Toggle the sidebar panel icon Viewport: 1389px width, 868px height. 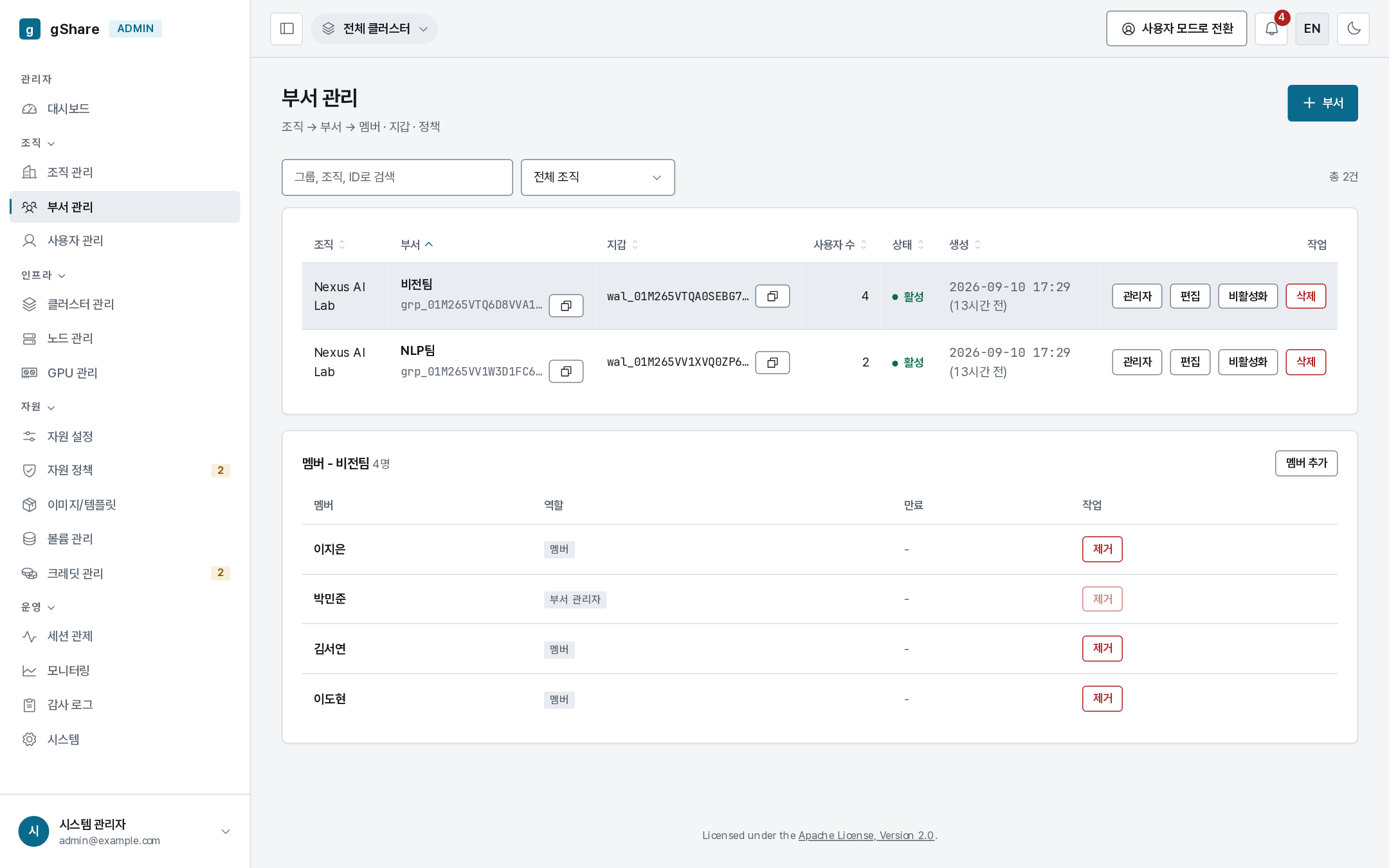coord(286,29)
